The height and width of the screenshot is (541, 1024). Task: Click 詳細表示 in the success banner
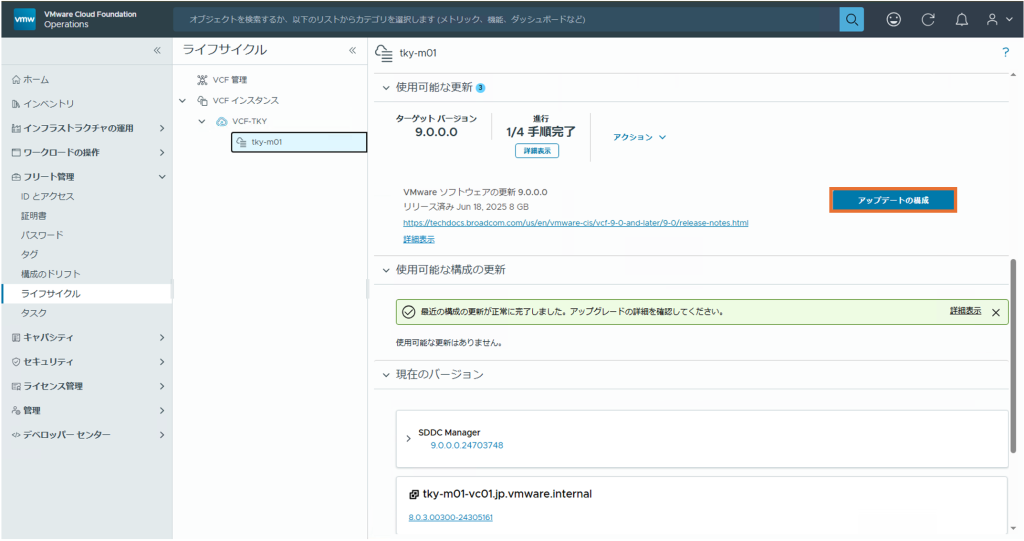(x=965, y=312)
